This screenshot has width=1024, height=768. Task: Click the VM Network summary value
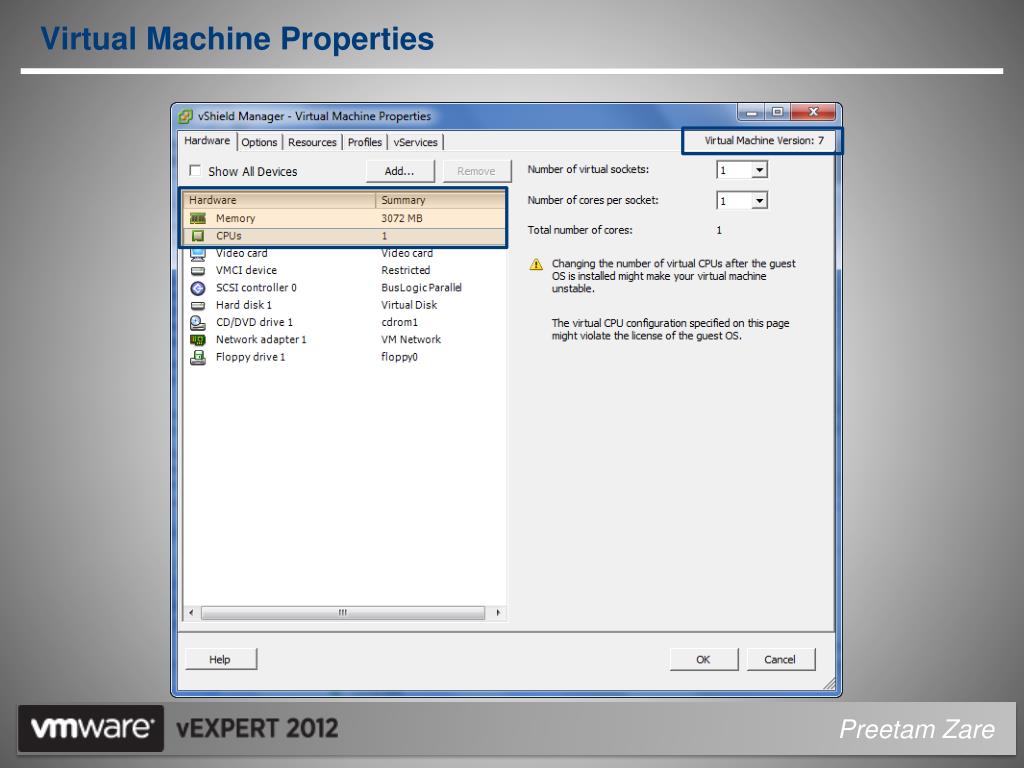[x=411, y=340]
